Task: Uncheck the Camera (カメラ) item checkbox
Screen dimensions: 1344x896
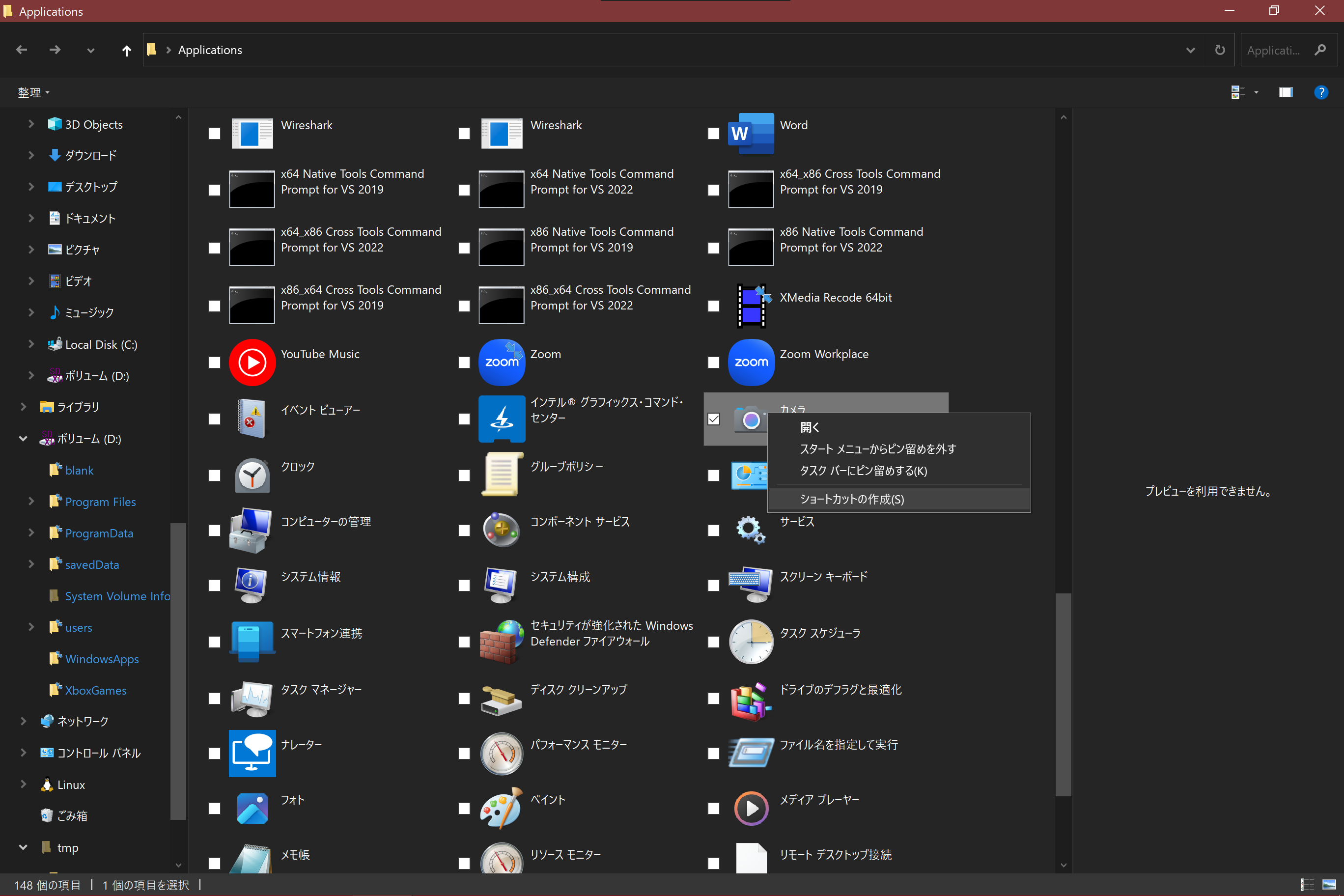Action: coord(714,419)
